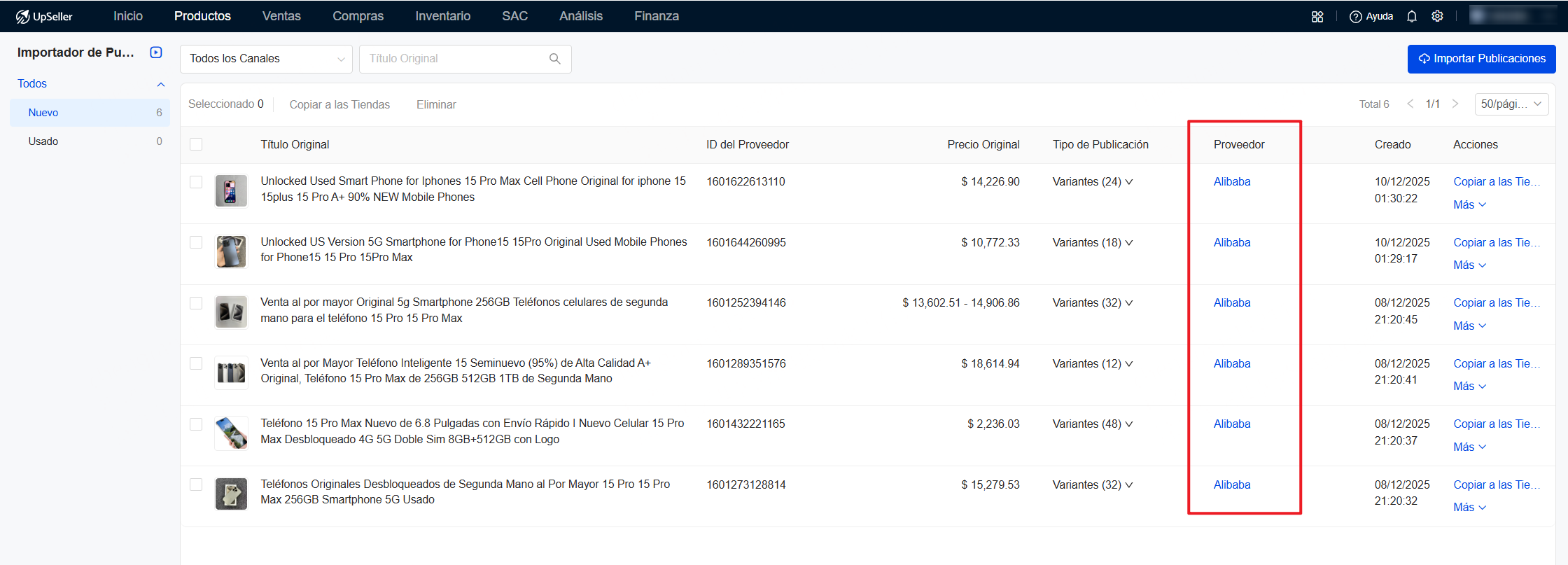Check the 1601273128814 product row

tap(196, 484)
